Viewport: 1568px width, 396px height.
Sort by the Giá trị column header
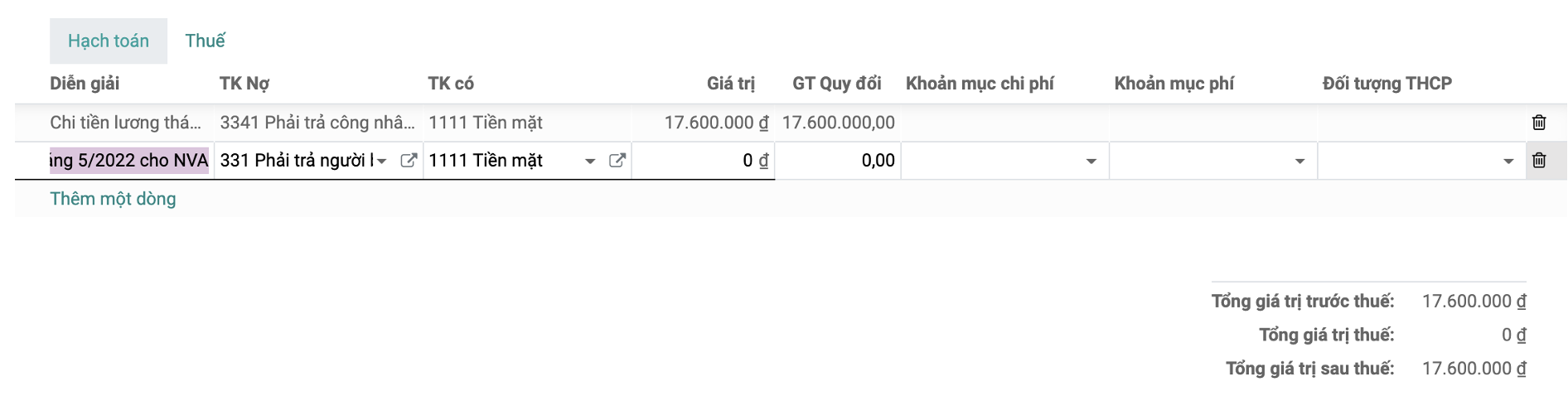pos(730,84)
